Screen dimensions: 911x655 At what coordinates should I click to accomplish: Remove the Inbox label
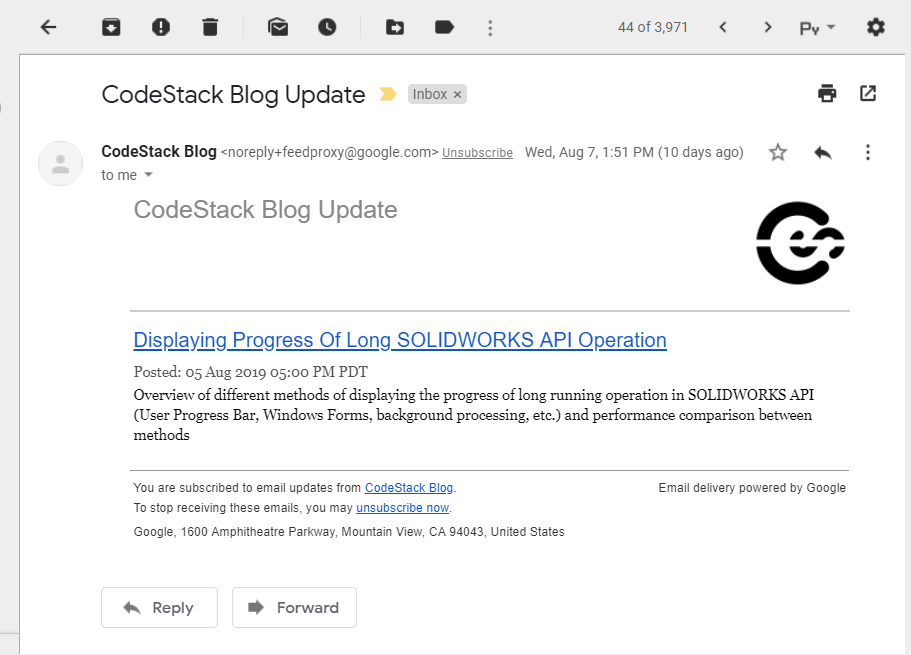click(457, 95)
